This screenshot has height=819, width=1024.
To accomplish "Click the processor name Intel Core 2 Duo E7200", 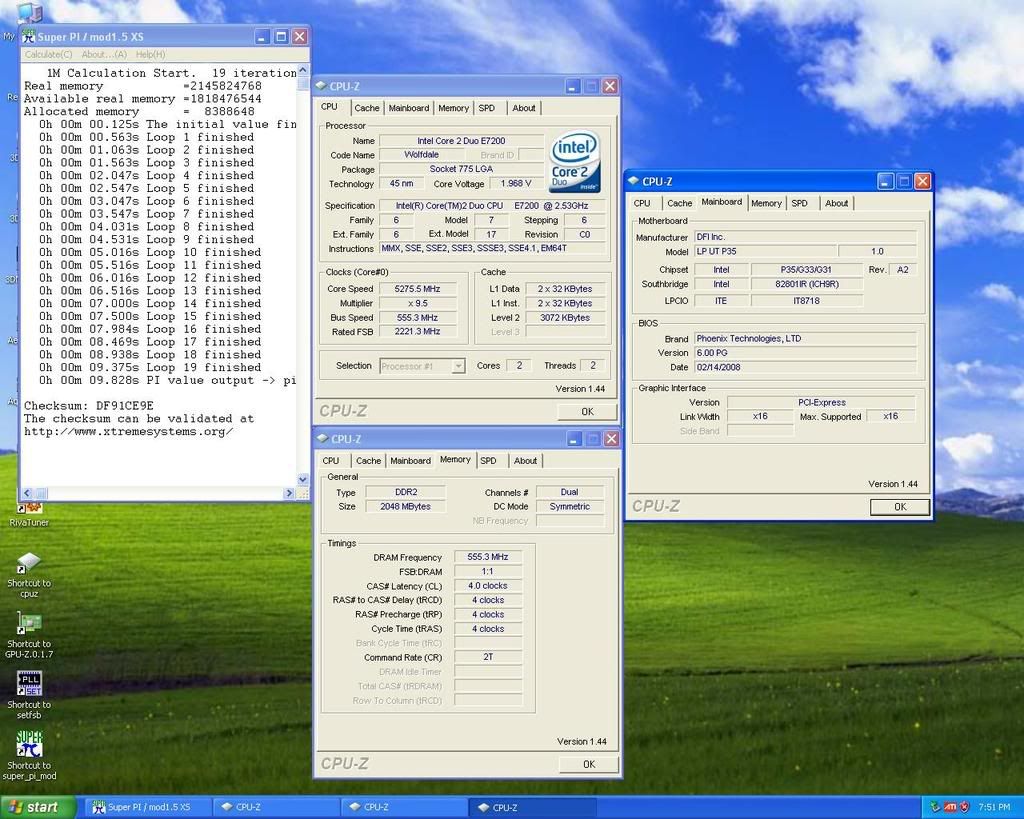I will [461, 140].
